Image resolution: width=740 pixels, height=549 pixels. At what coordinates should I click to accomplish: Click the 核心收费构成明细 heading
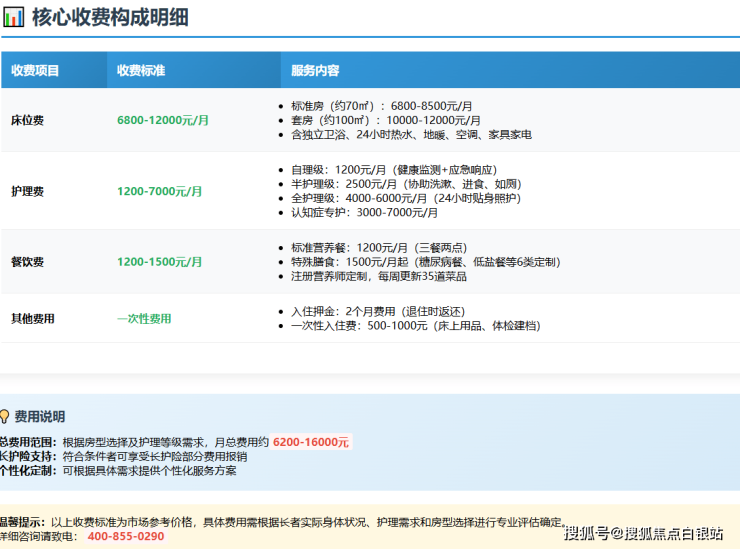[x=109, y=18]
